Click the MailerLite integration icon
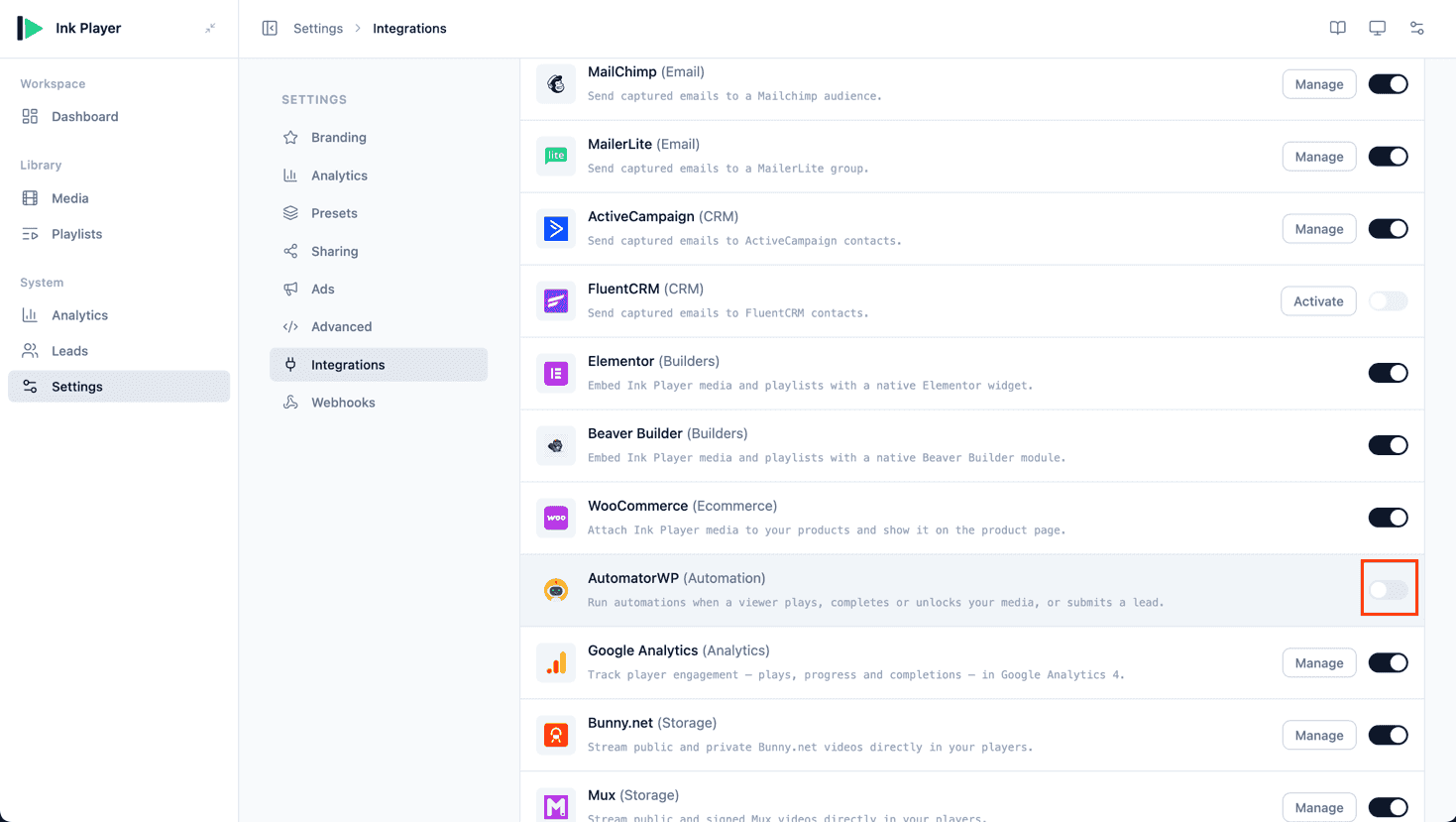 tap(556, 156)
